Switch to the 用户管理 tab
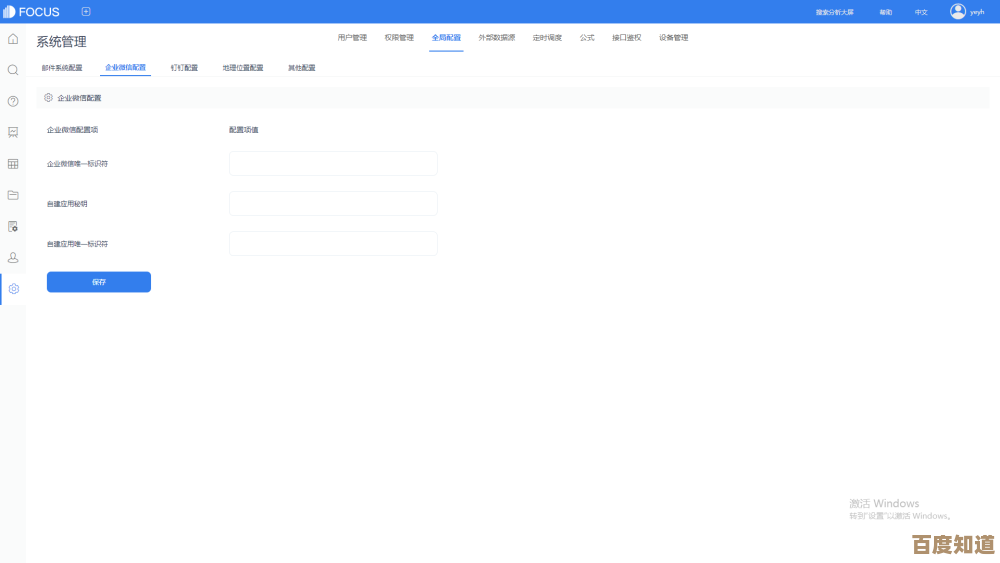The width and height of the screenshot is (1000, 563). 352,38
